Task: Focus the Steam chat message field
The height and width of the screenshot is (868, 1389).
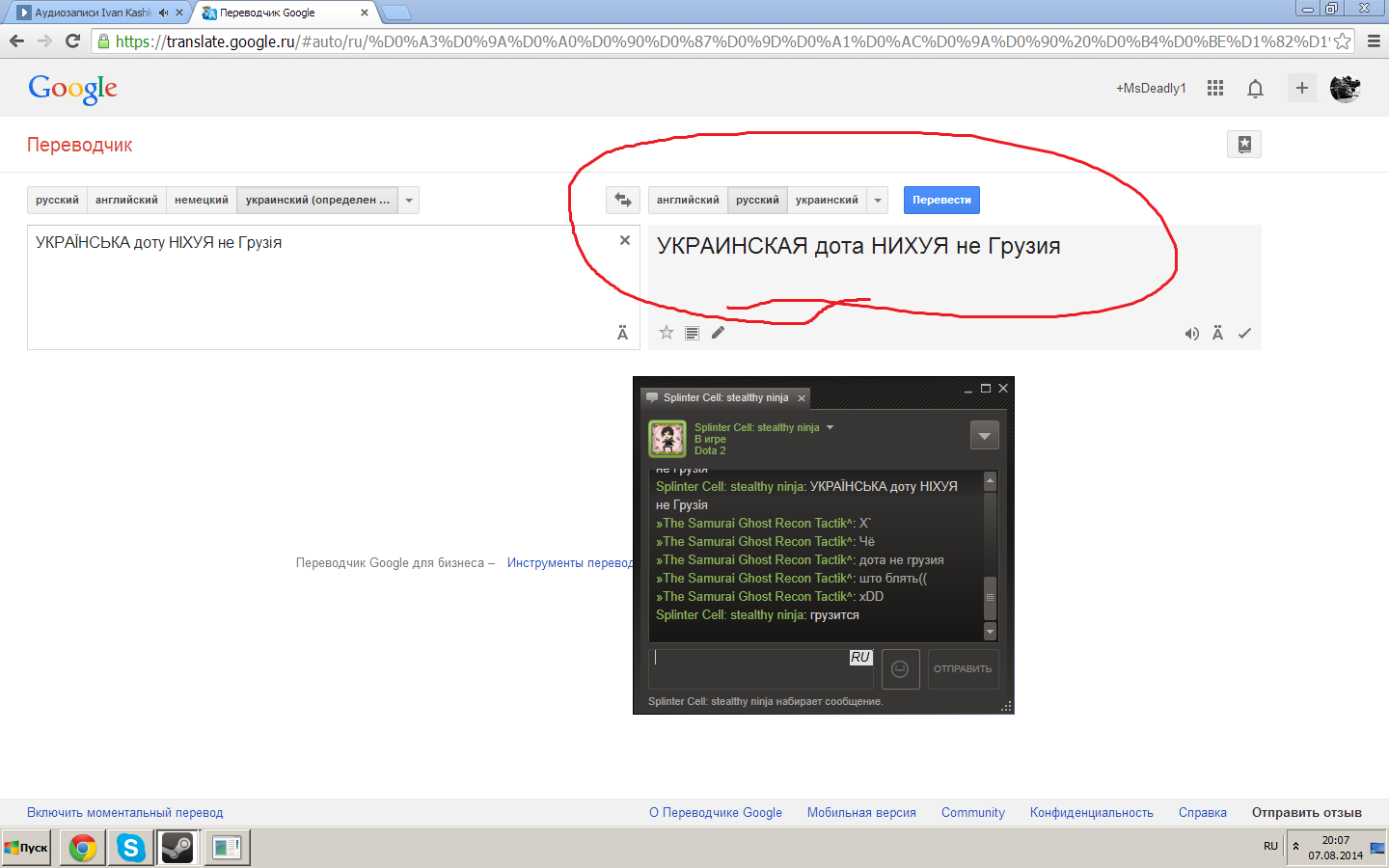Action: coord(761,668)
